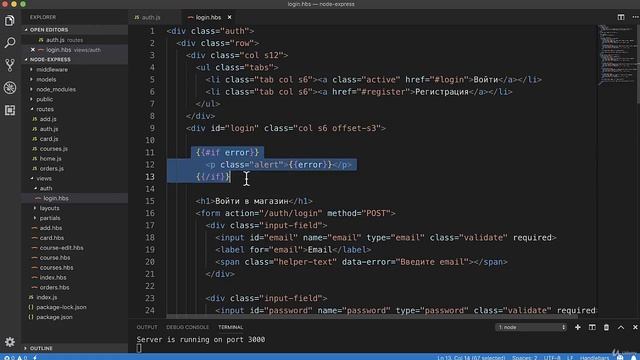
Task: Split the terminal panel
Action: point(592,327)
